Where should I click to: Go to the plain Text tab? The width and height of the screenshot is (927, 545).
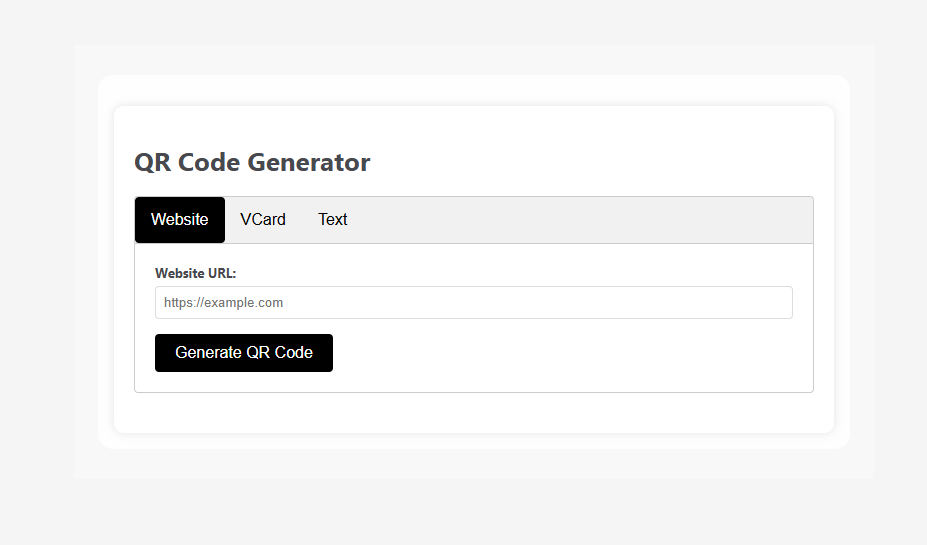tap(333, 220)
